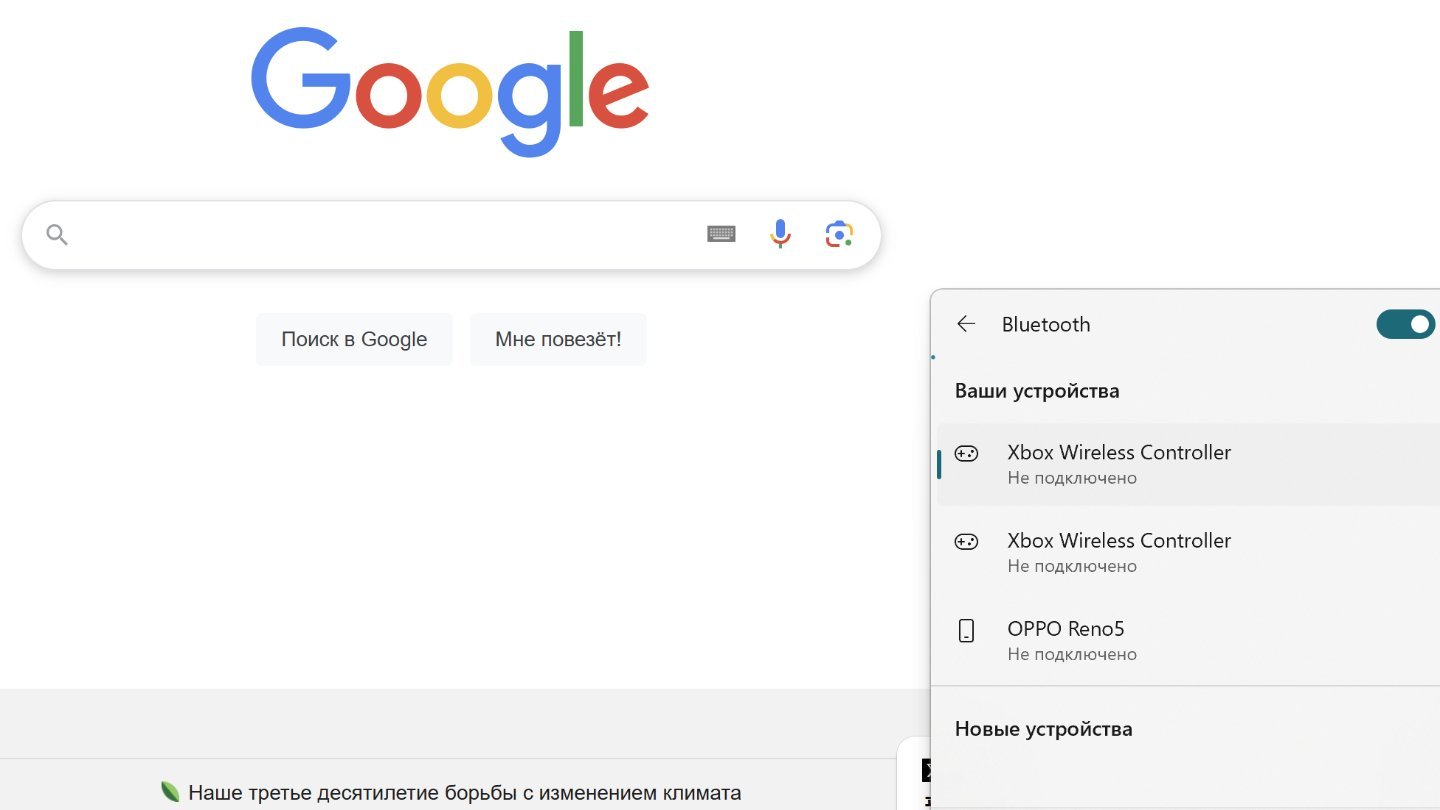Select the highlighted Xbox Wireless Controller name
The image size is (1440, 810).
click(1119, 452)
